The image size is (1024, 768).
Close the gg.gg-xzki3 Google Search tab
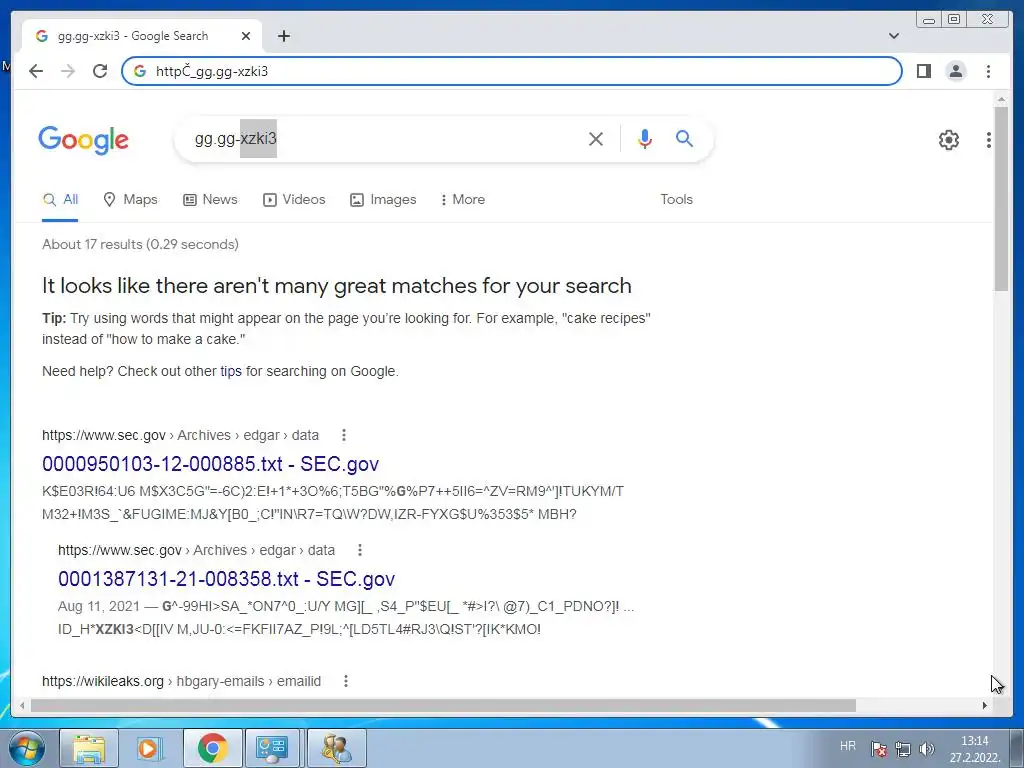click(246, 36)
